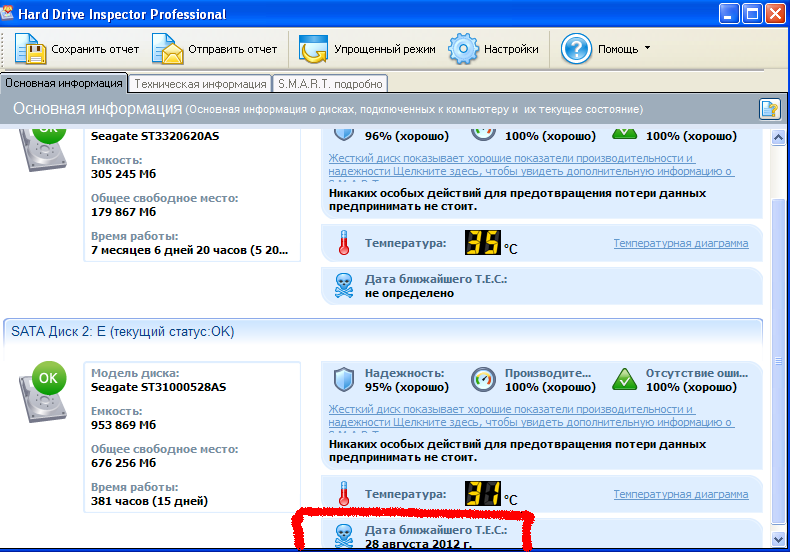Image resolution: width=790 pixels, height=552 pixels.
Task: Click model text Seagate ST3320620AS
Action: click(x=155, y=136)
